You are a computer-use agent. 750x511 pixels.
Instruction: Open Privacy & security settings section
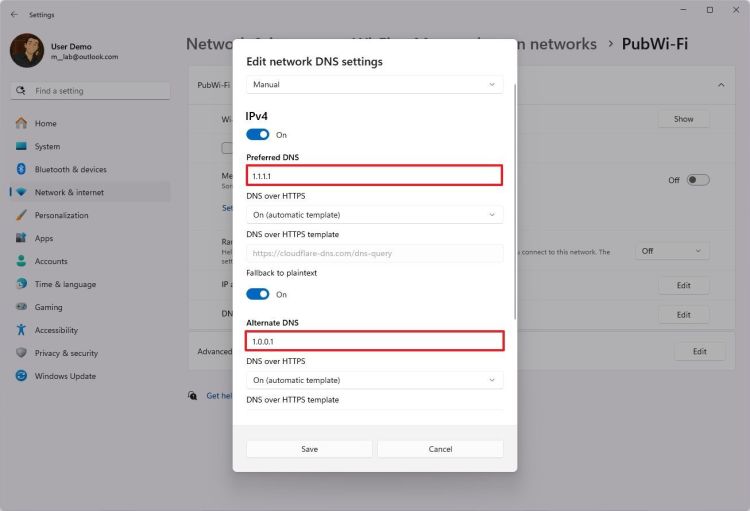pyautogui.click(x=66, y=353)
